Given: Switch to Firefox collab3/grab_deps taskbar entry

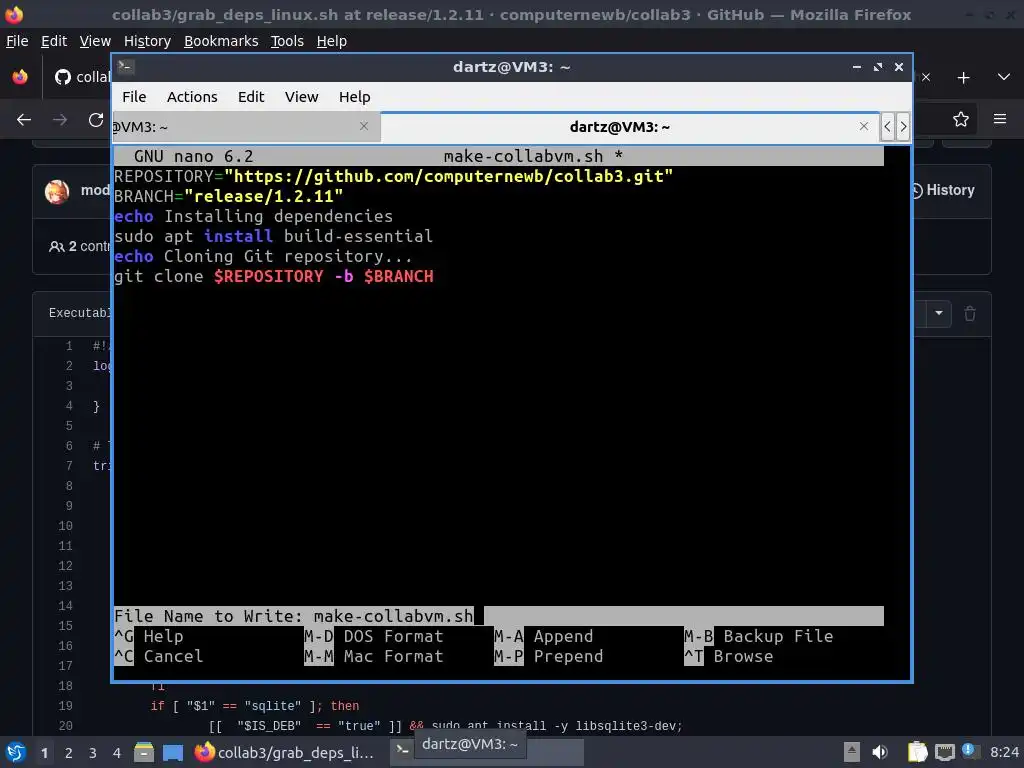Looking at the screenshot, I should (x=284, y=752).
